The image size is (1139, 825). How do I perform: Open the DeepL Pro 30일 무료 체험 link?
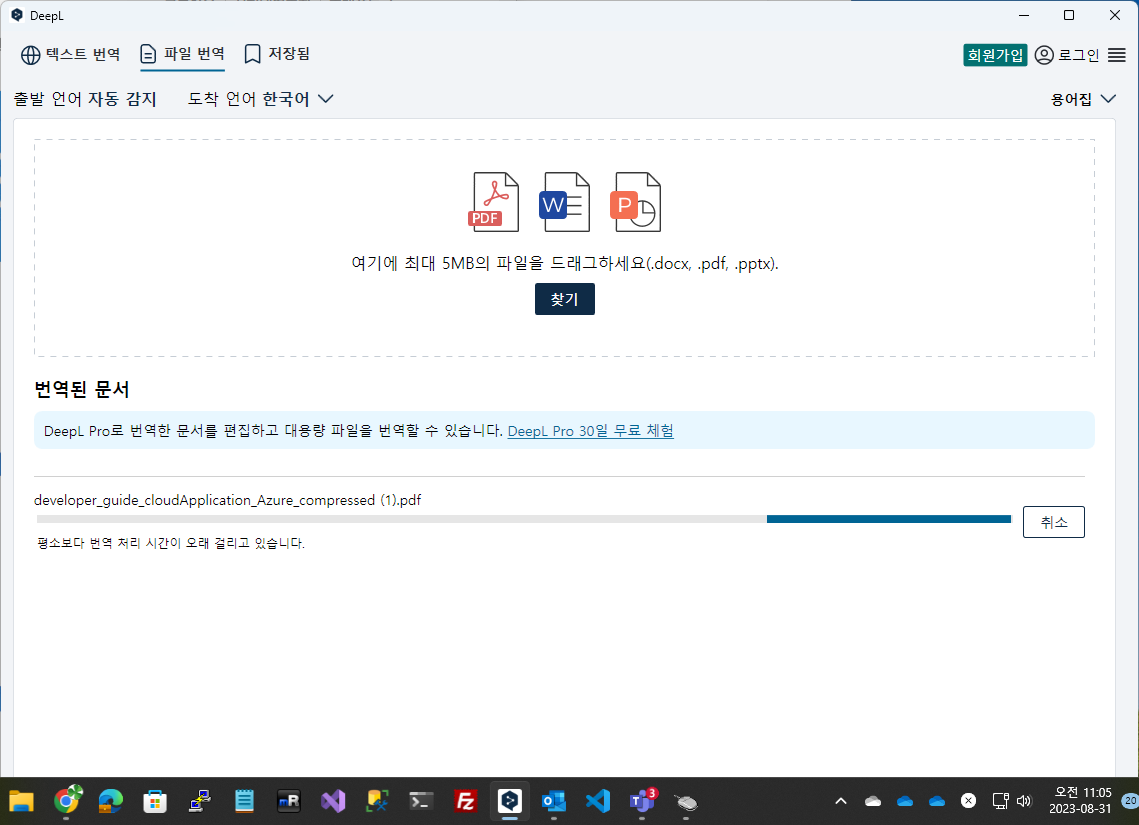(590, 431)
